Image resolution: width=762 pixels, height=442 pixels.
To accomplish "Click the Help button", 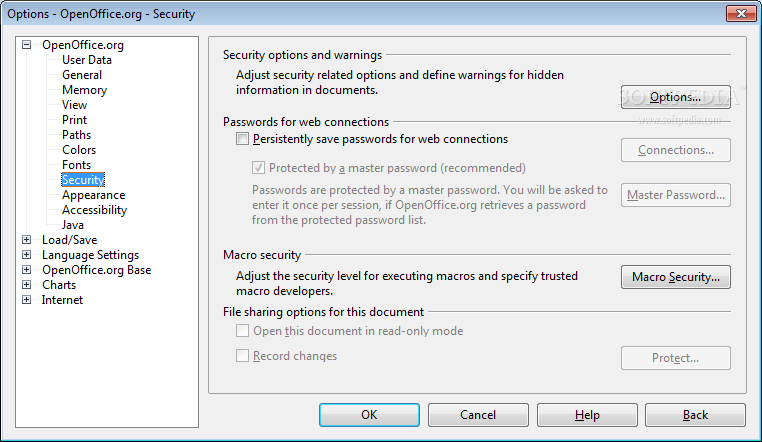I will click(587, 415).
